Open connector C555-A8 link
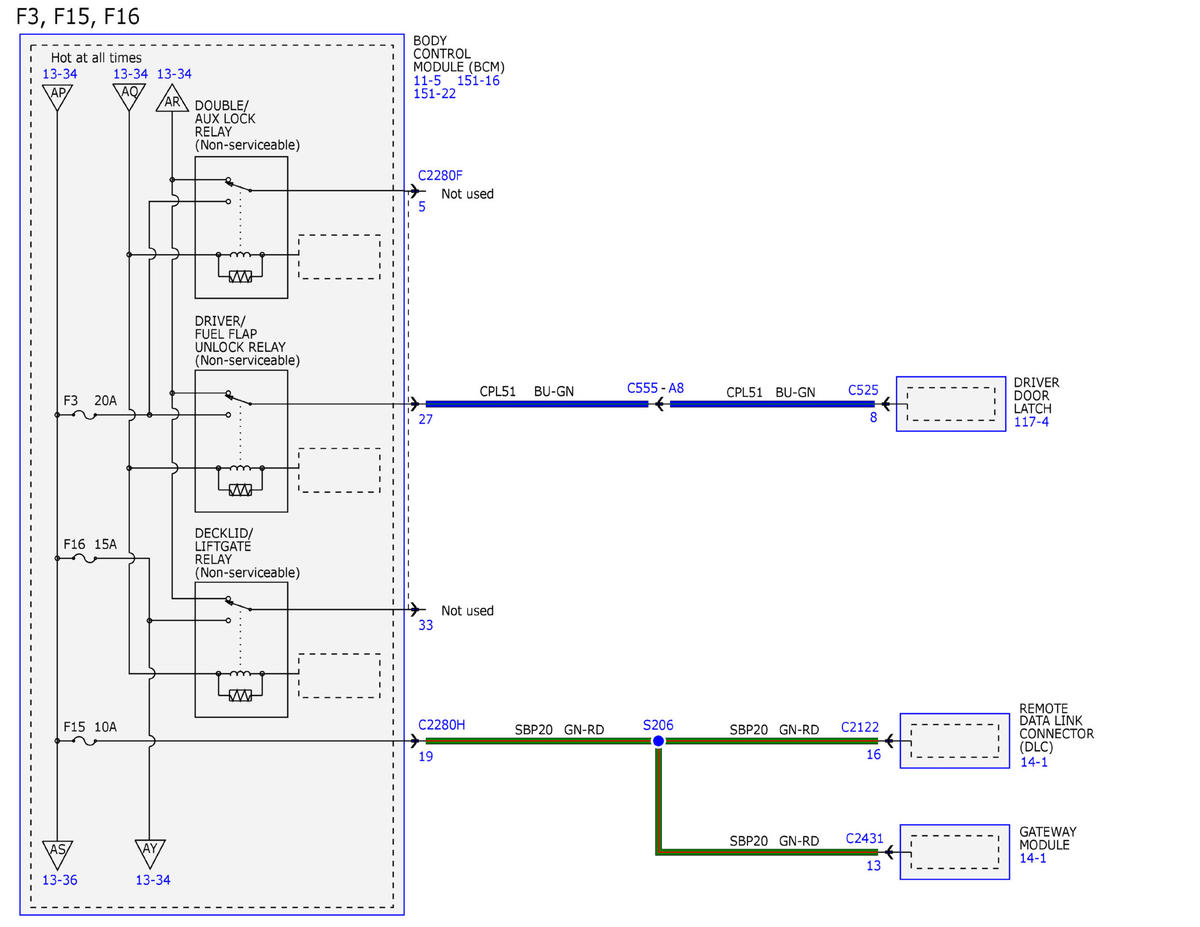 click(656, 387)
